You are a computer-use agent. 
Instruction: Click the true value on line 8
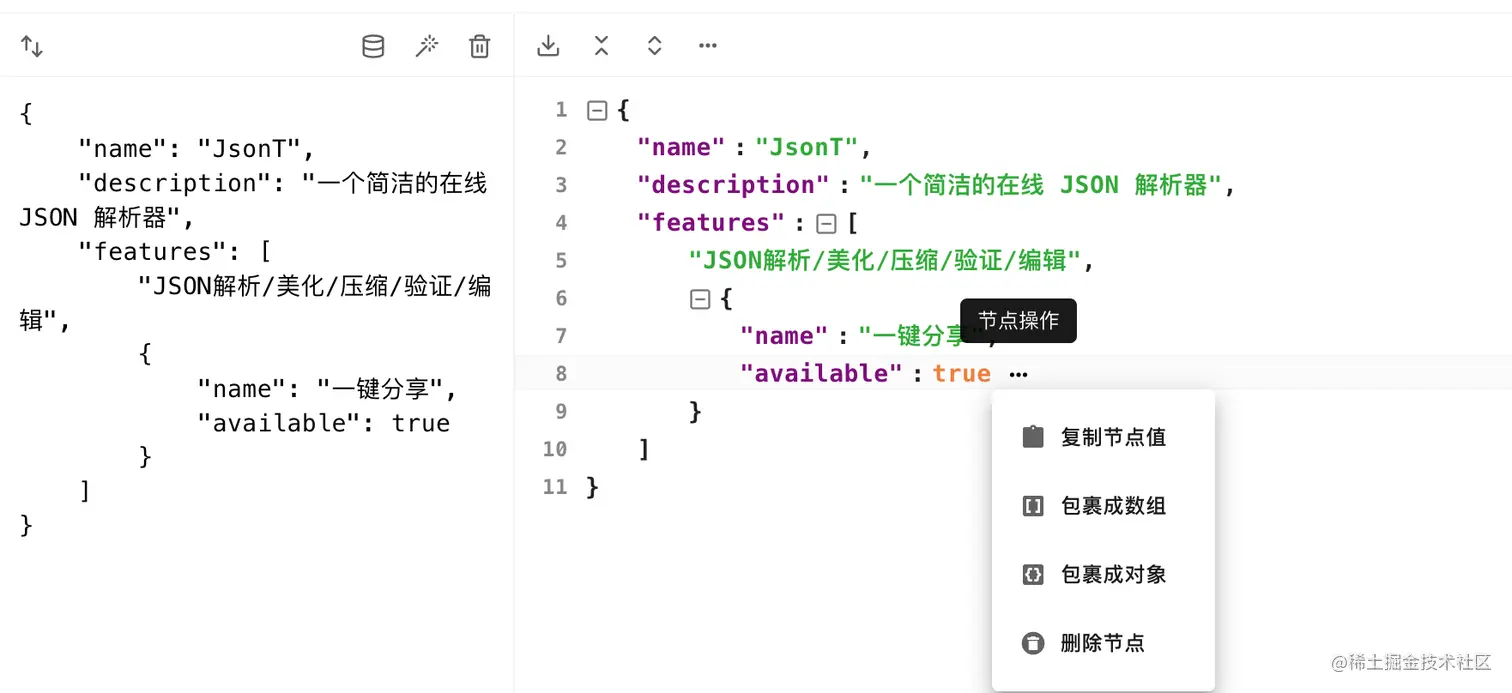[962, 373]
